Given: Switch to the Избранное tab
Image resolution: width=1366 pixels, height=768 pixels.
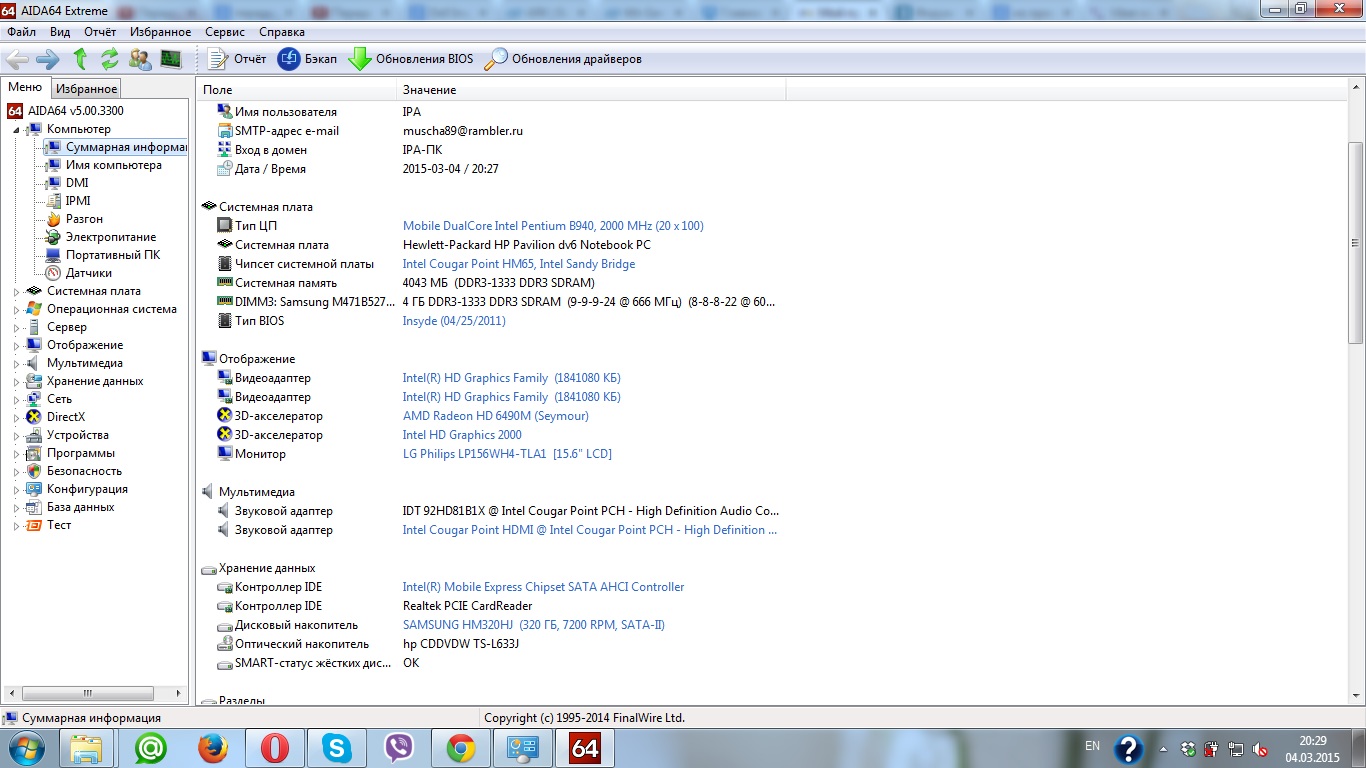Looking at the screenshot, I should coord(86,89).
